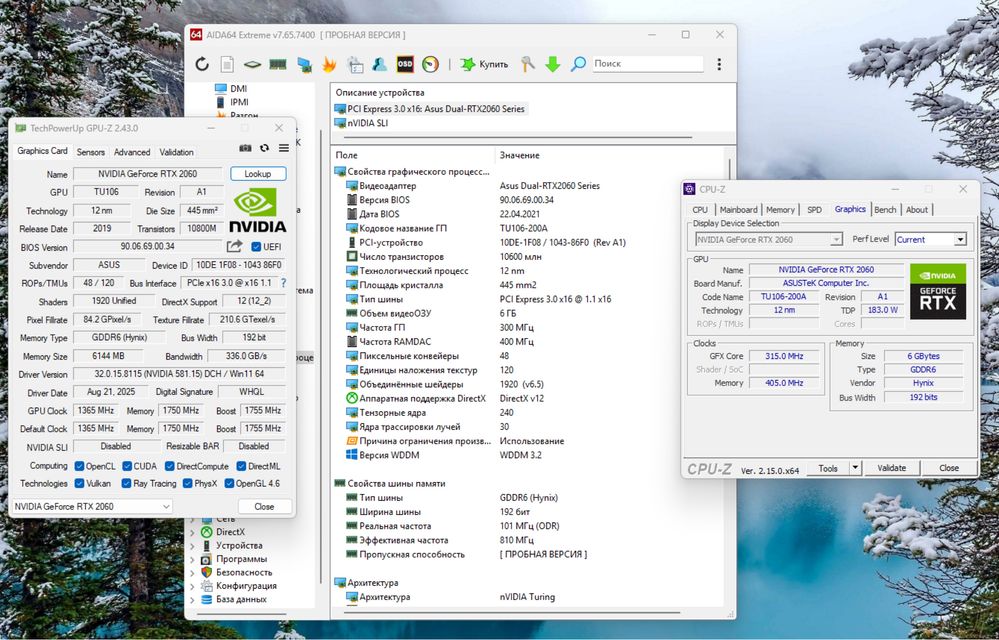999x640 pixels.
Task: Toggle the DirectCompute checkbox in GPU-Z
Action: pyautogui.click(x=169, y=466)
